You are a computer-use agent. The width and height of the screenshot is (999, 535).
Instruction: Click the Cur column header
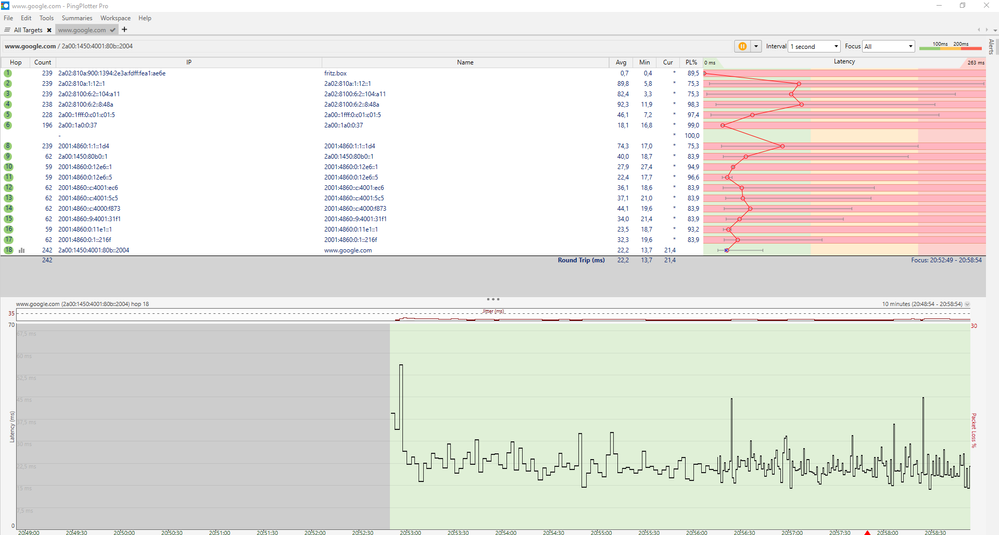coord(668,62)
